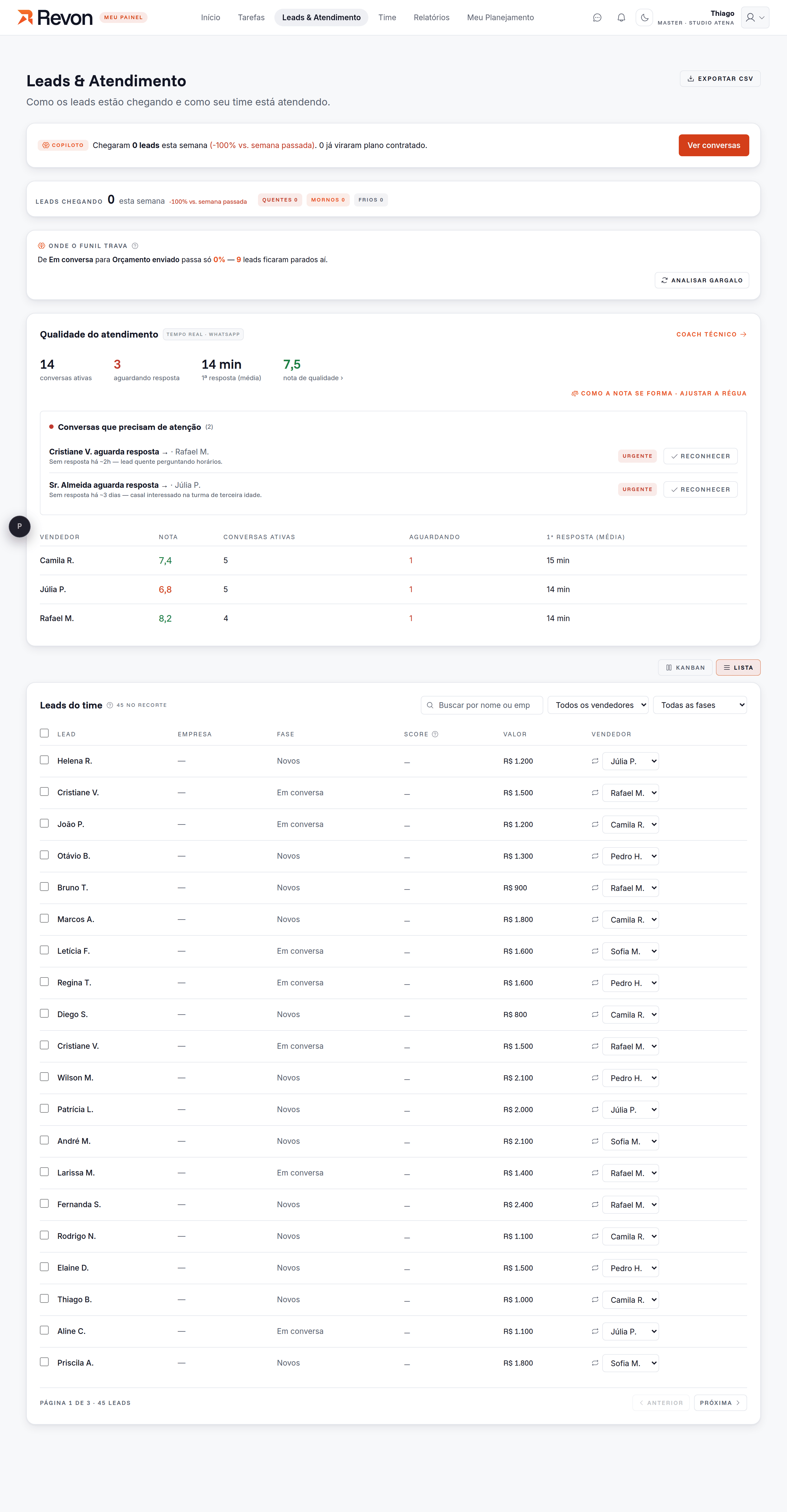Click the reassign icon in Helena R. row

[x=595, y=761]
